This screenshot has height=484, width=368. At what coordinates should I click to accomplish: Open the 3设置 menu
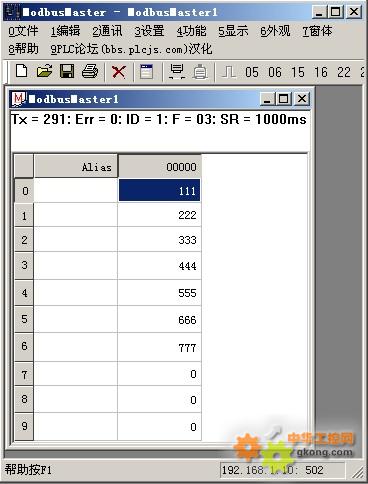pyautogui.click(x=149, y=31)
